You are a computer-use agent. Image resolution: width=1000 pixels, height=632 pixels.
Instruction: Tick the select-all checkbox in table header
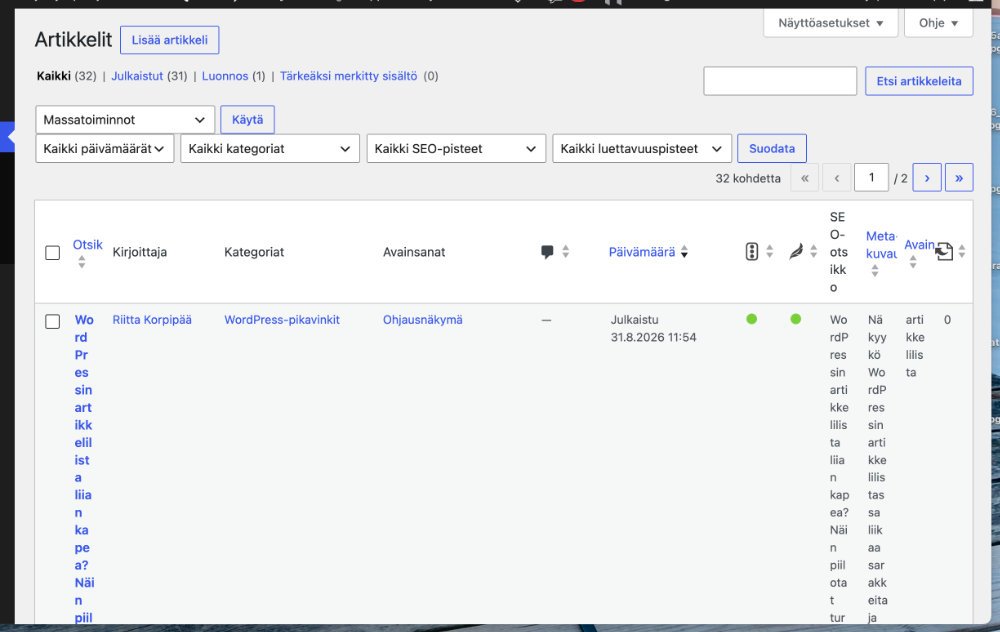(x=53, y=253)
